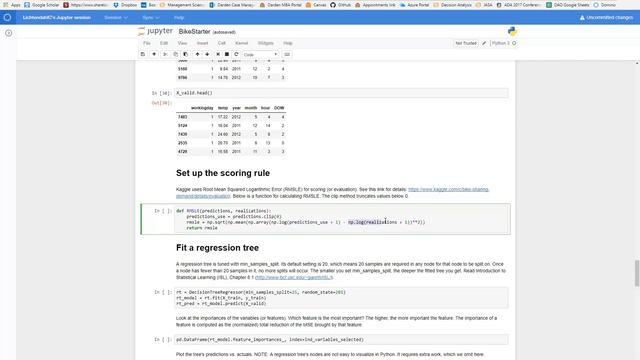Click the Not Trusted button
Viewport: 640px width, 360px height.
(x=466, y=43)
